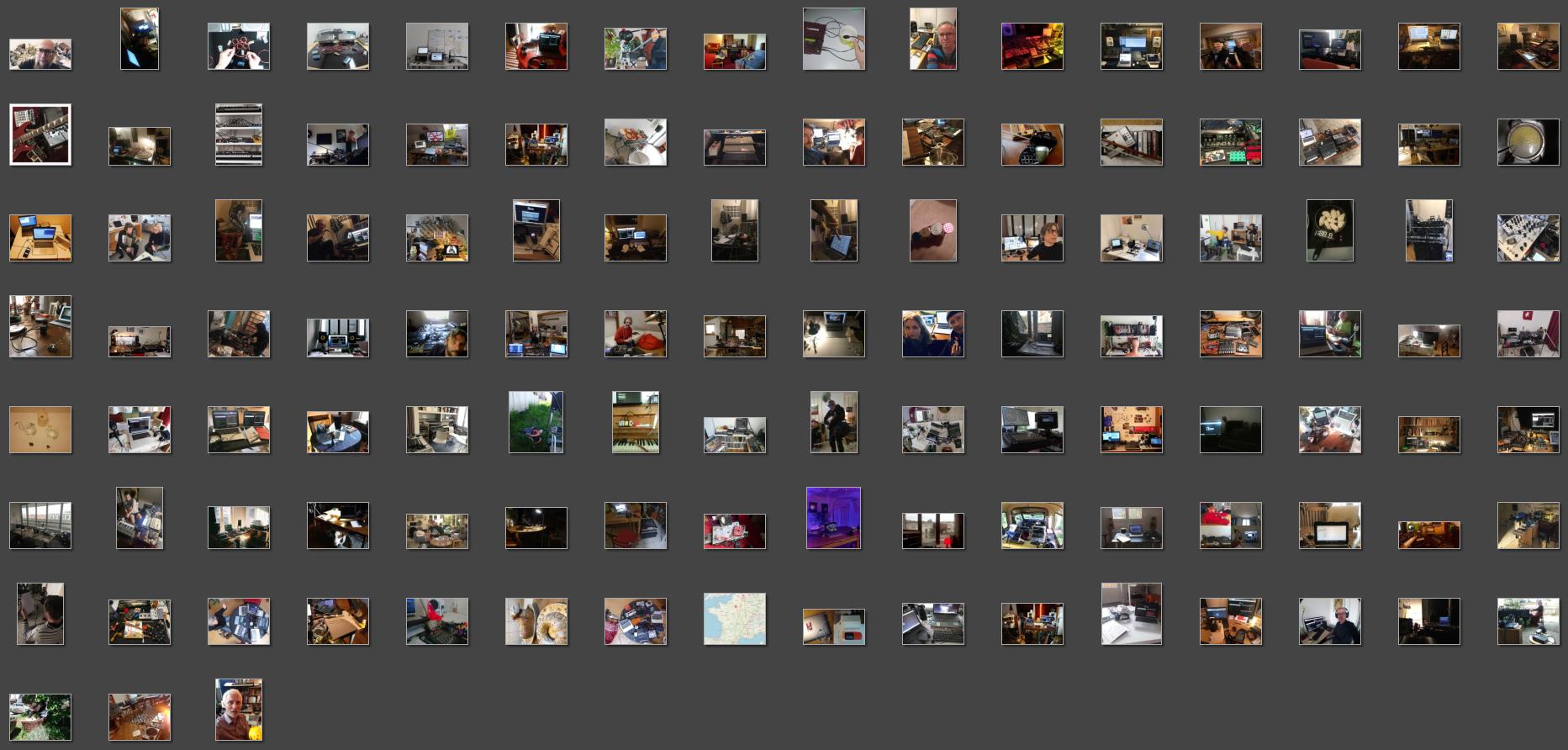Viewport: 1568px width, 750px height.
Task: Select the purple-lit room photo
Action: click(x=833, y=518)
